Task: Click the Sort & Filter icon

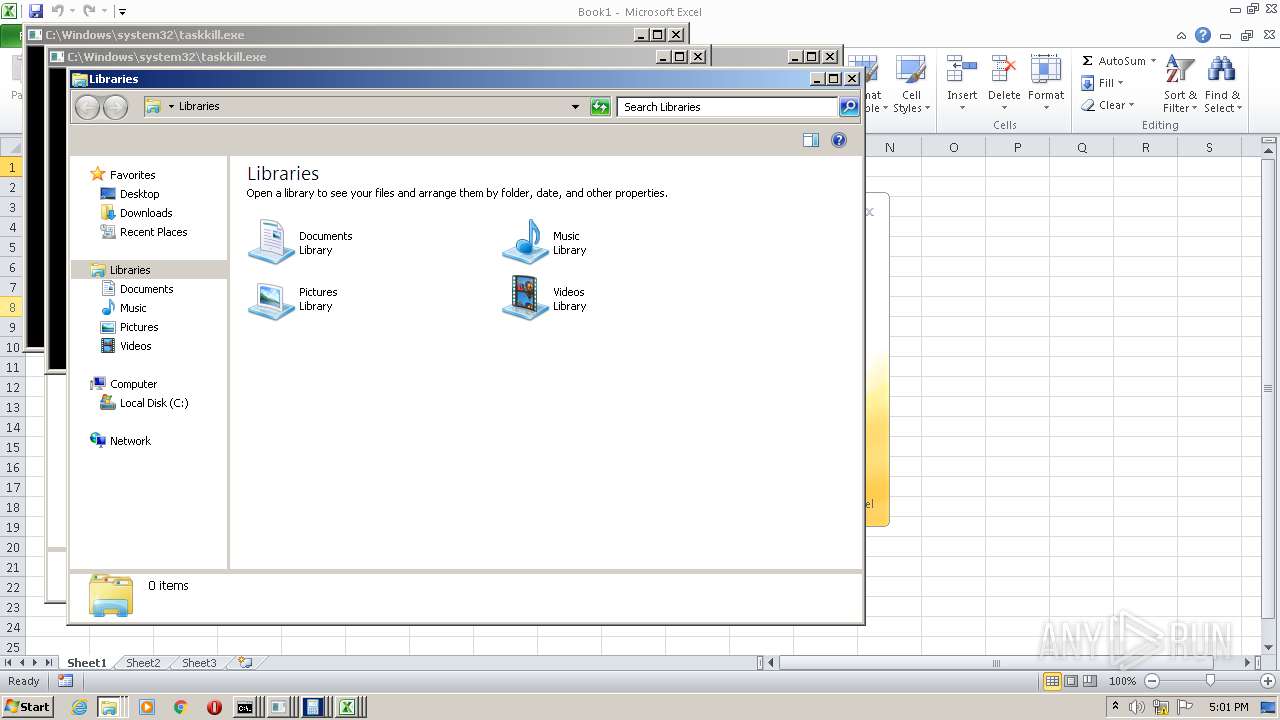Action: [x=1180, y=70]
